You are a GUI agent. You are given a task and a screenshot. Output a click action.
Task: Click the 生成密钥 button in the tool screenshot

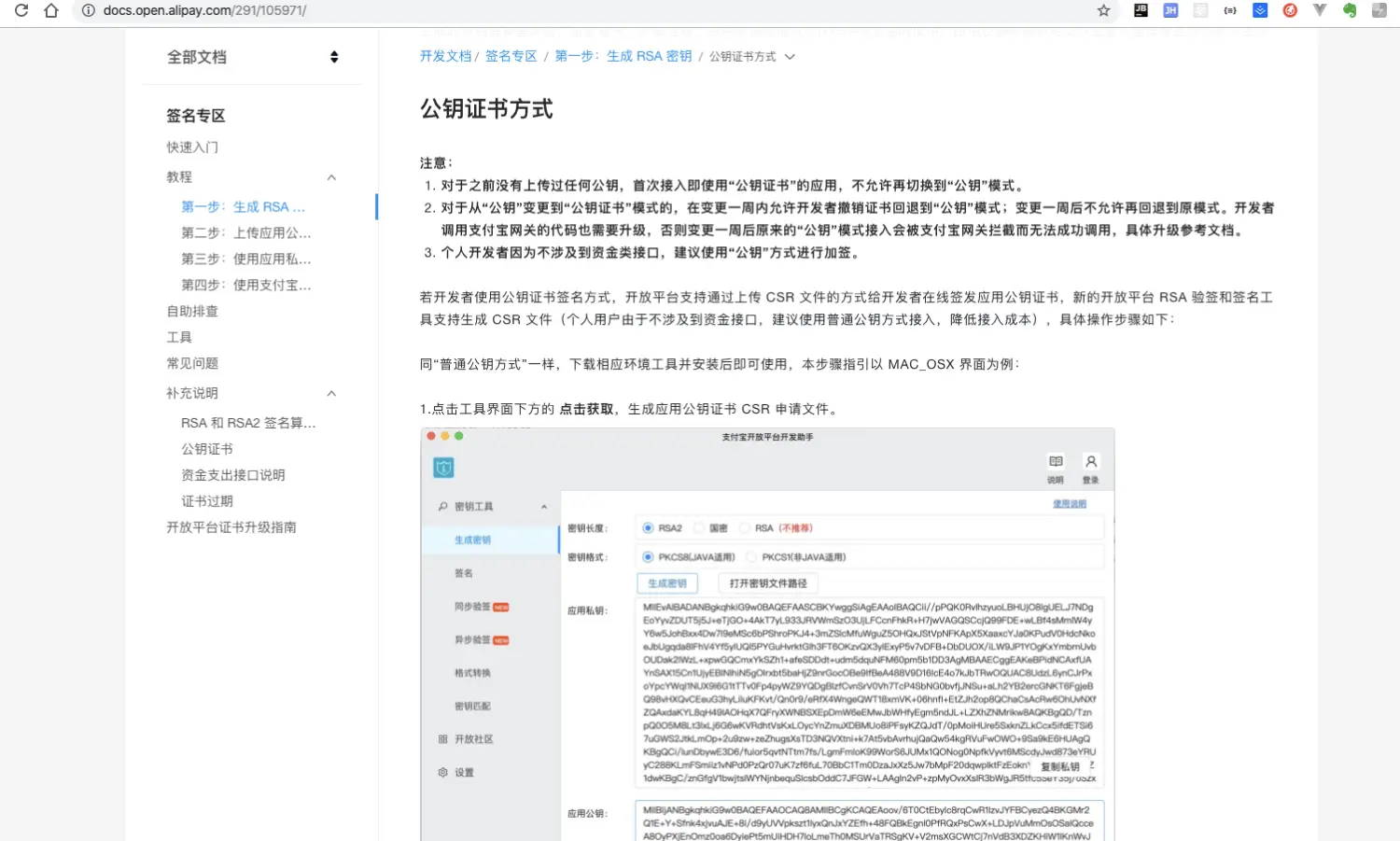(x=667, y=583)
